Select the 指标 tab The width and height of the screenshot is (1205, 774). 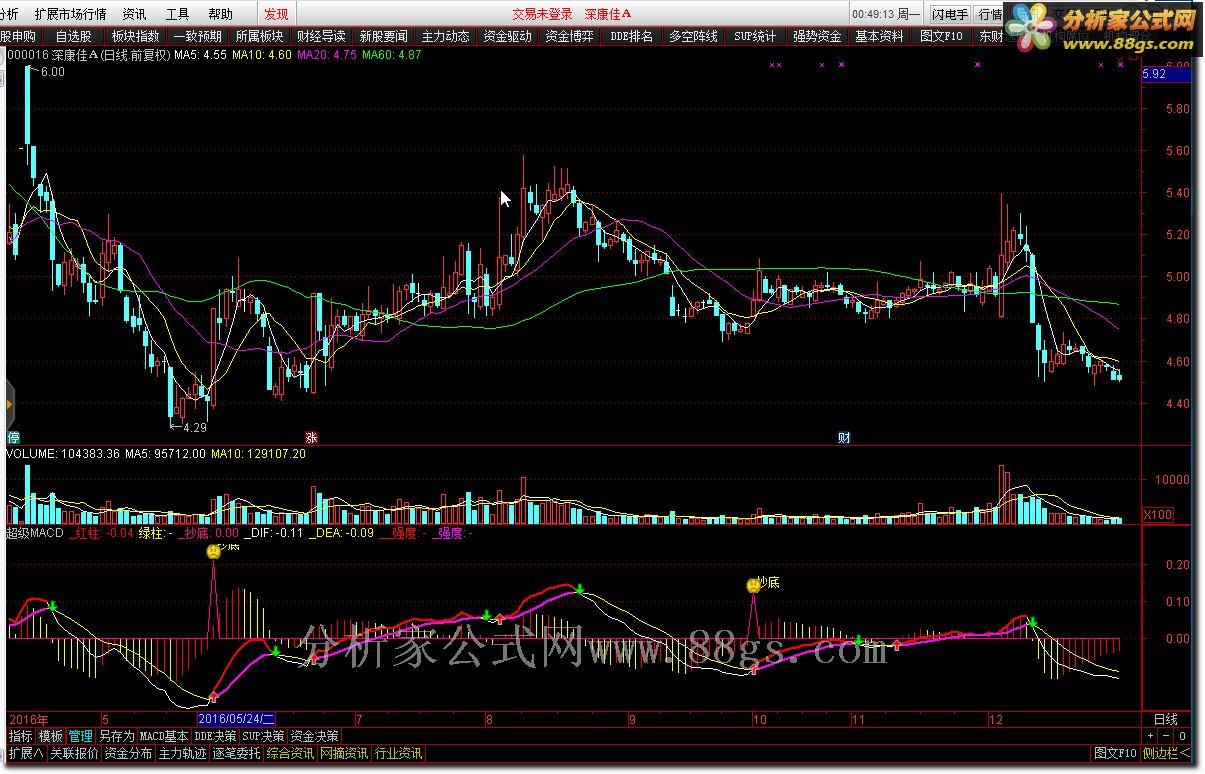tap(20, 736)
